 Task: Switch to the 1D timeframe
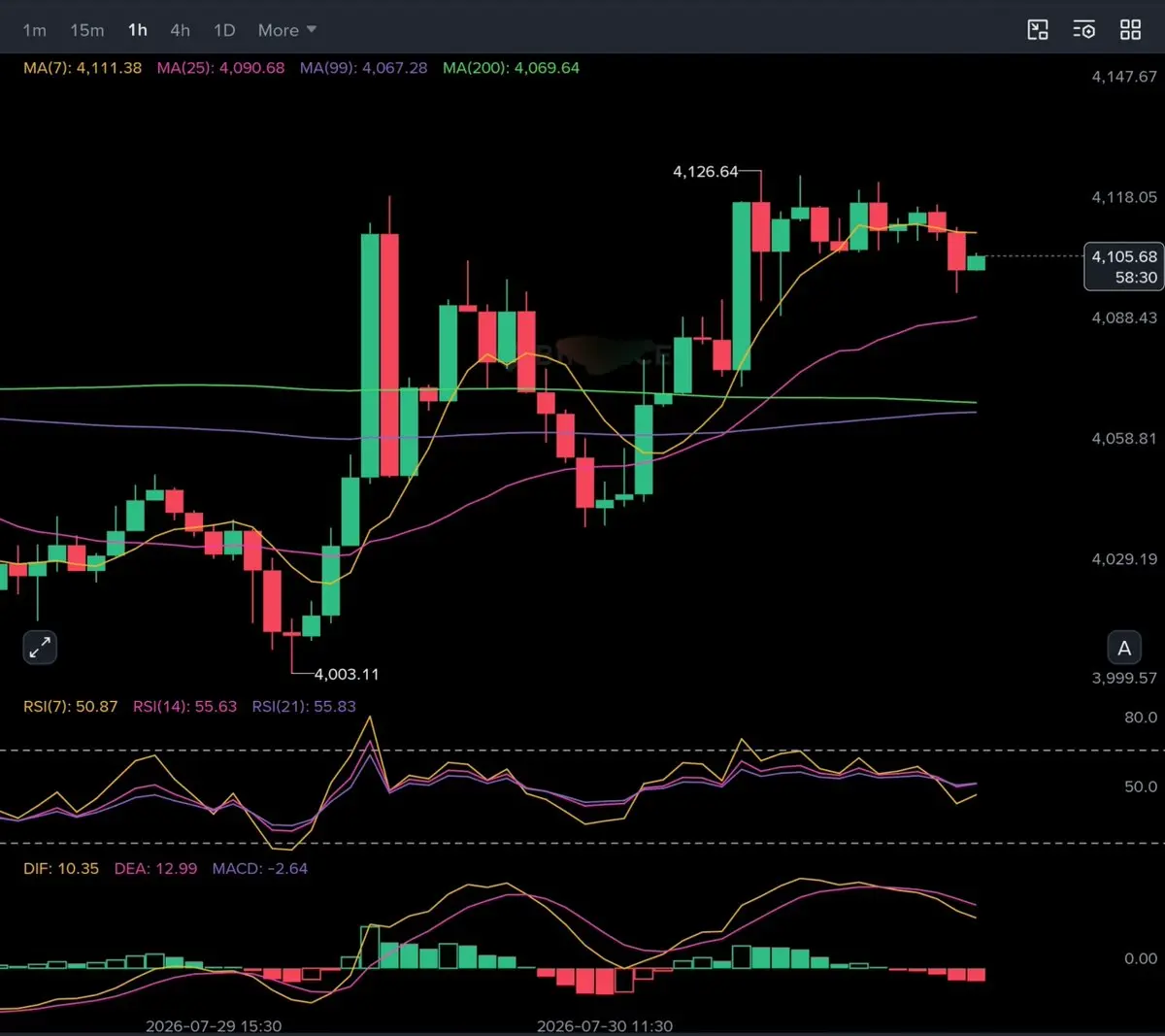point(224,30)
